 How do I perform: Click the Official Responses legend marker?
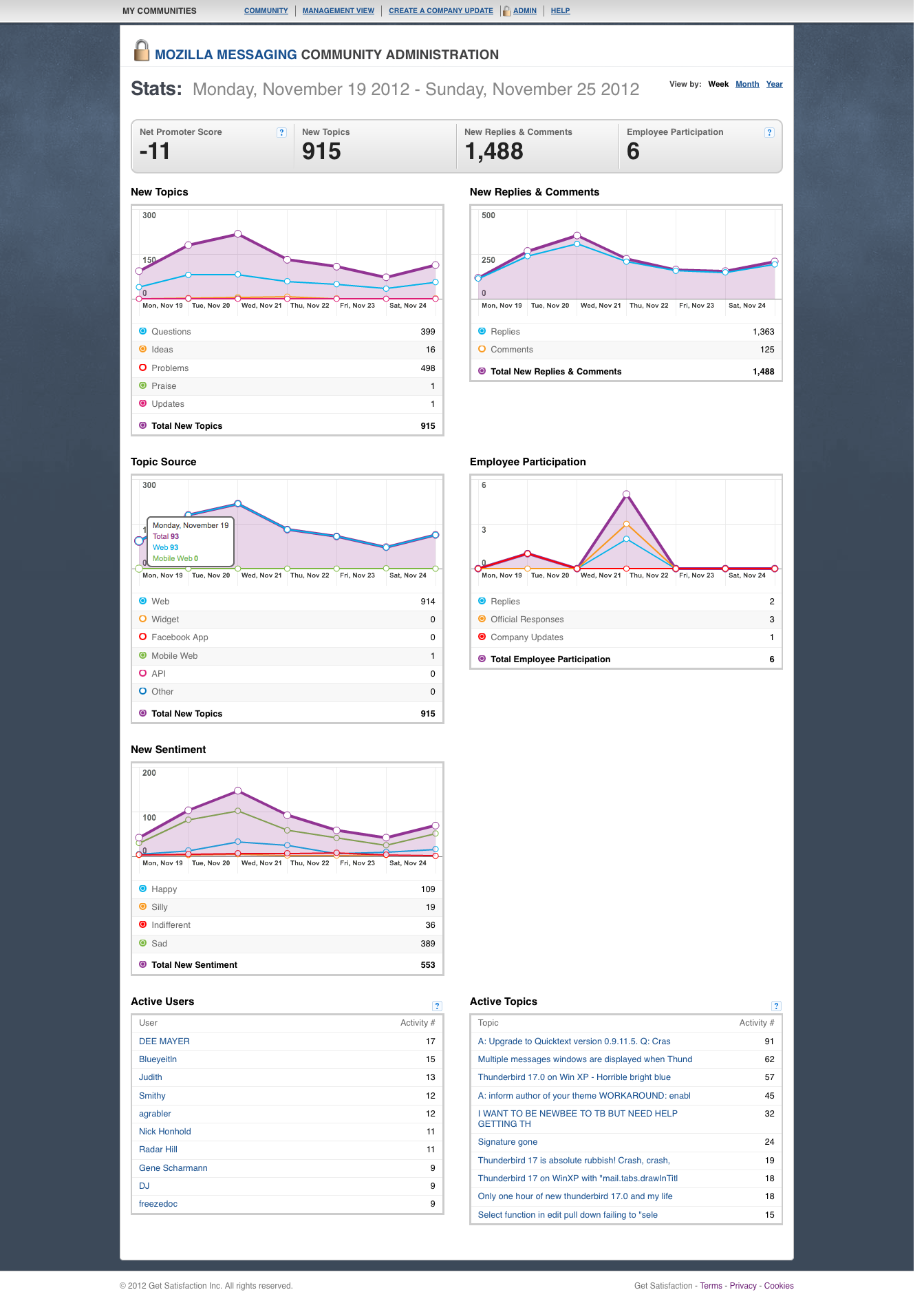[x=482, y=619]
